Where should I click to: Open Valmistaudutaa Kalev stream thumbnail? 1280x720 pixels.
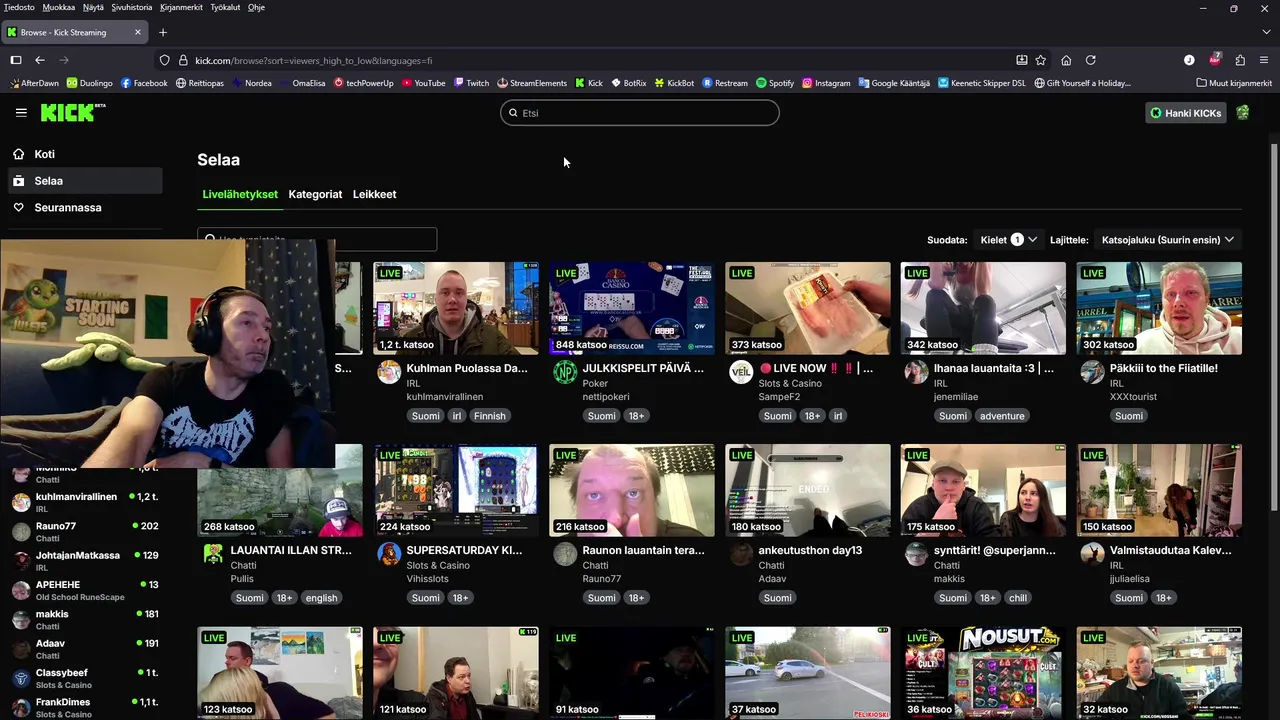click(x=1159, y=490)
